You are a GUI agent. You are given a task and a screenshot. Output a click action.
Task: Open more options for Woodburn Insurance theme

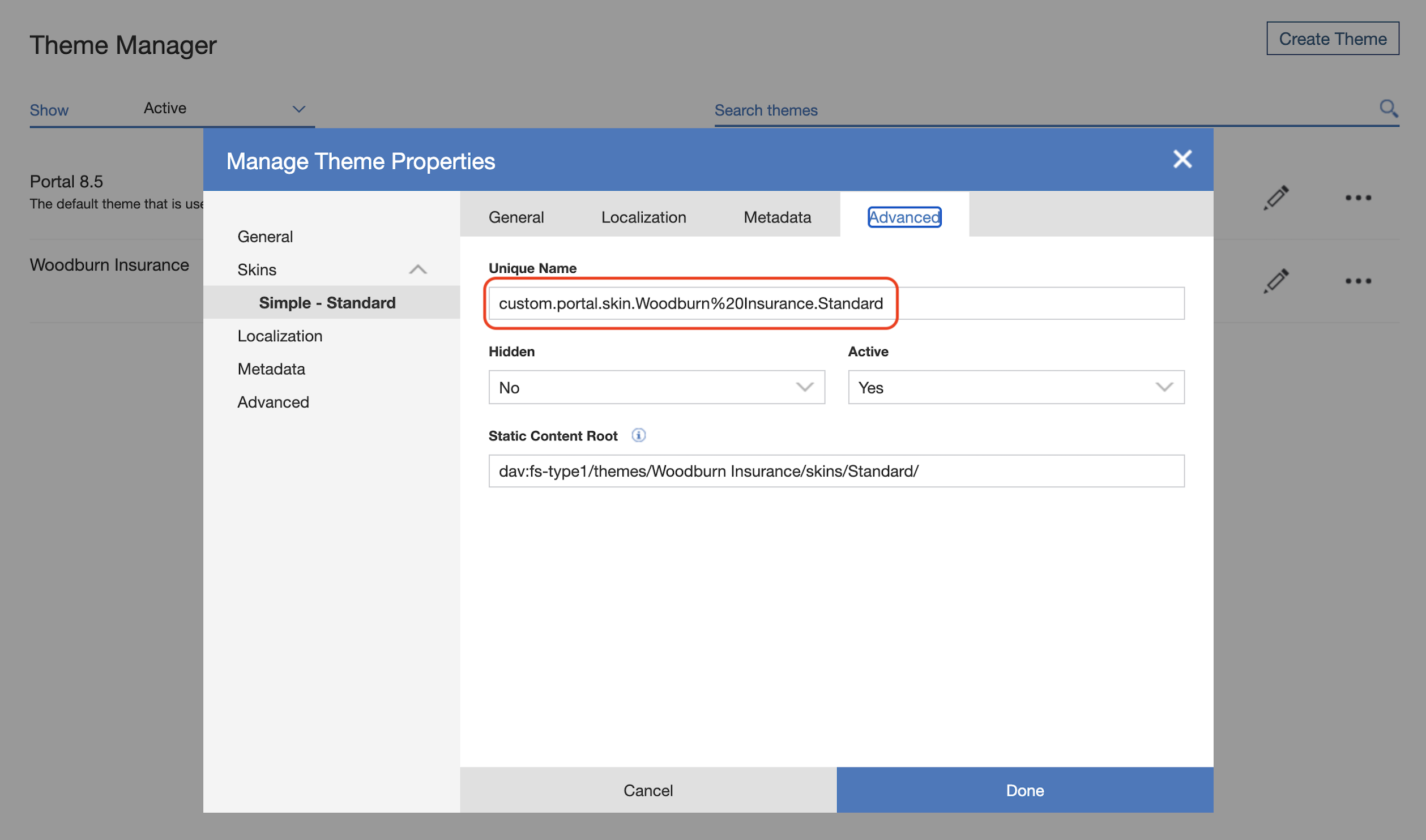1358,281
